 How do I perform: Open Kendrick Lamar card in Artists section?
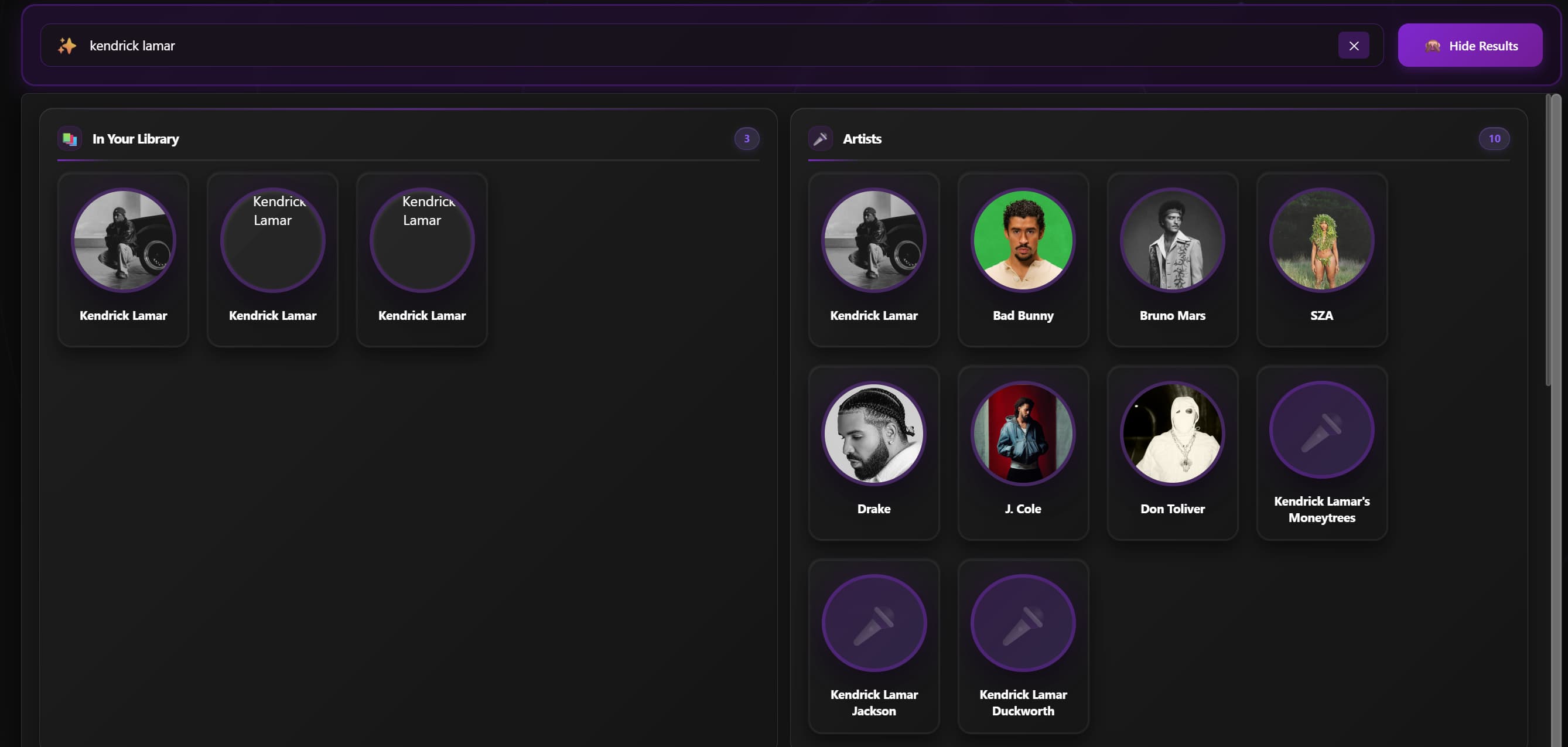click(x=873, y=260)
